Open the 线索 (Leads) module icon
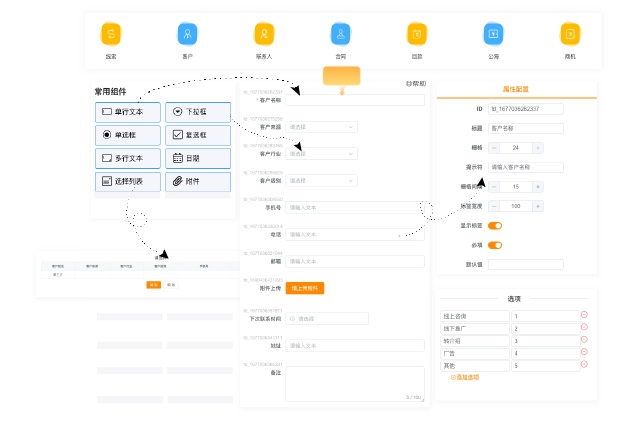Screen dimensions: 641x442 coord(110,34)
